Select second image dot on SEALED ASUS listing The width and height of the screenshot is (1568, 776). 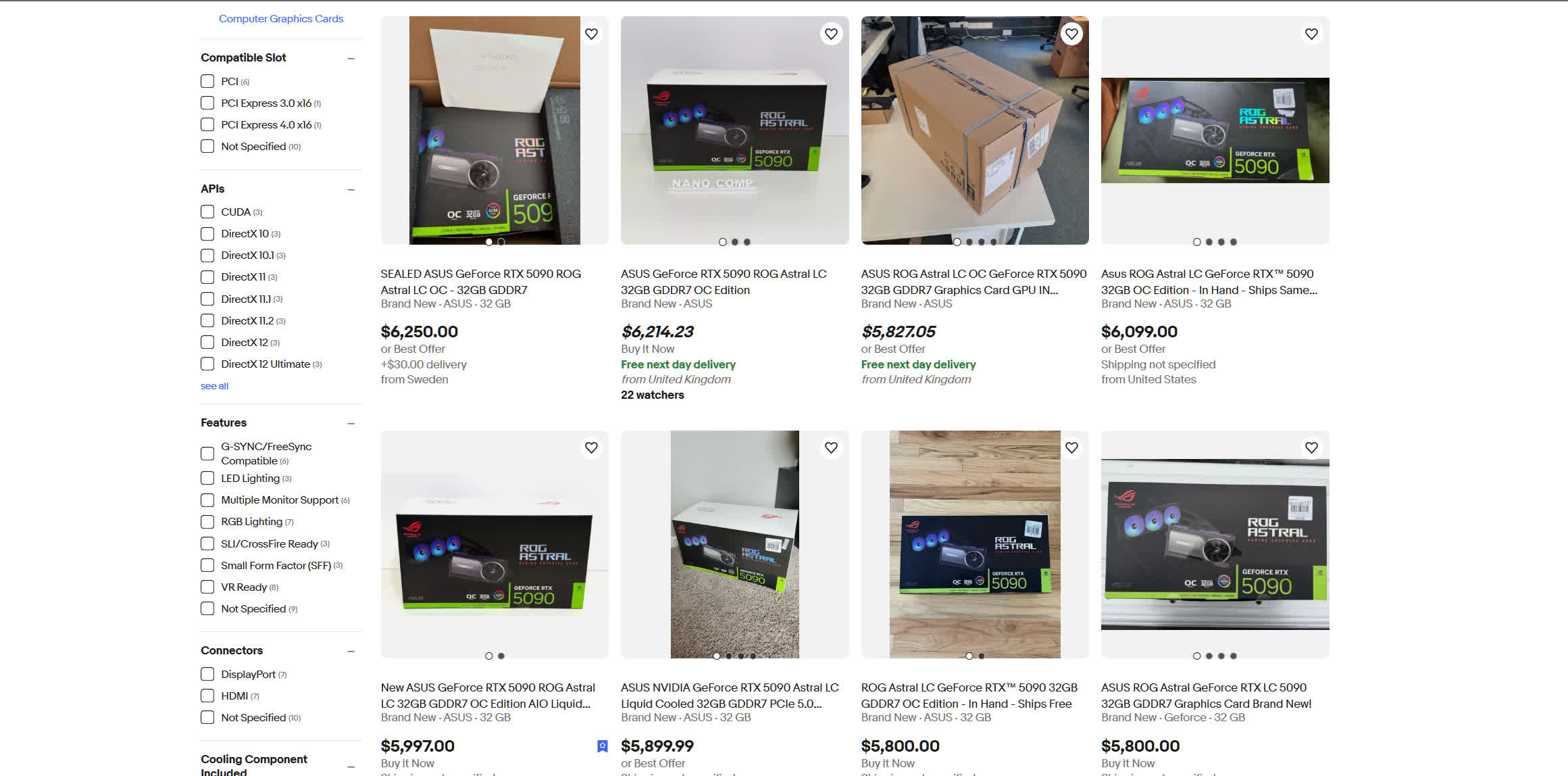(501, 241)
